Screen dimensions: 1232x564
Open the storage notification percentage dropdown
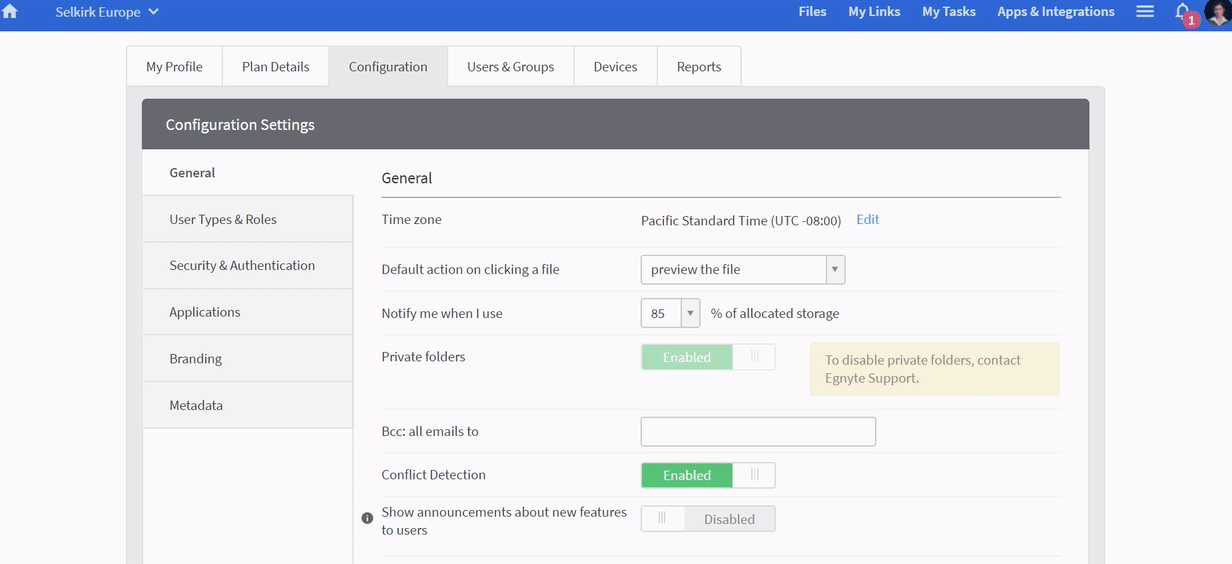[x=669, y=313]
